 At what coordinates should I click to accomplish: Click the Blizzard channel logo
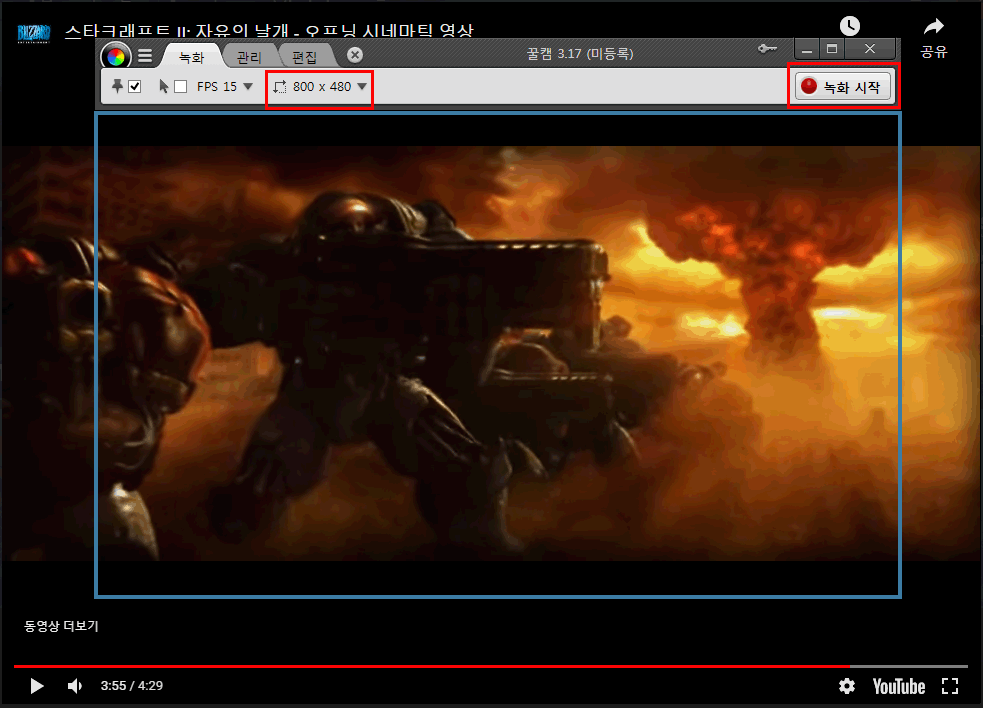point(33,33)
